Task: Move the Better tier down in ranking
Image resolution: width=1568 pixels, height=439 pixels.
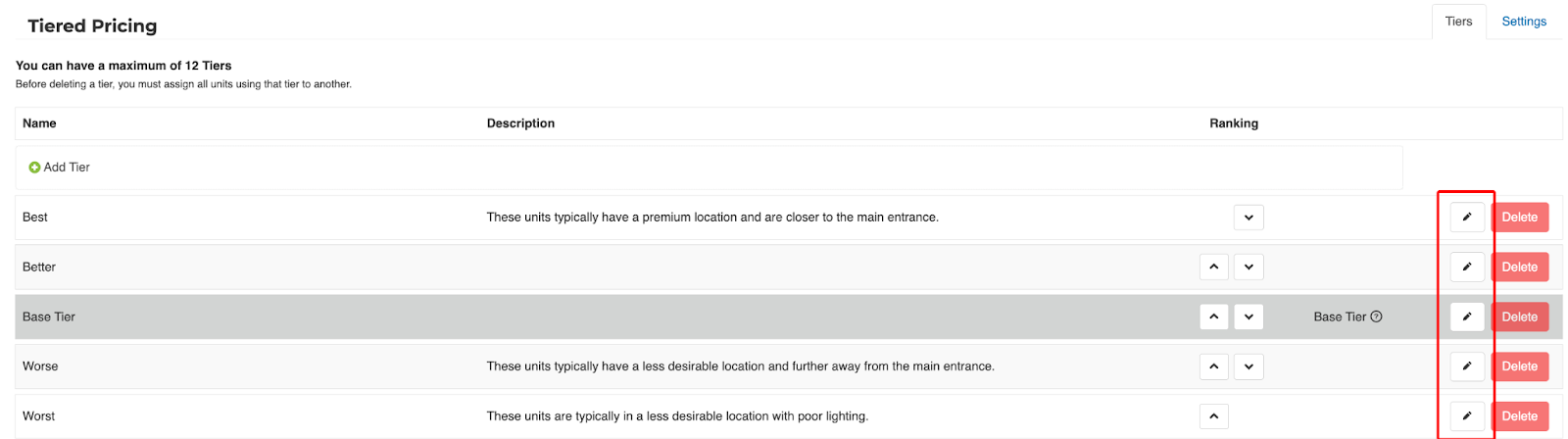Action: pos(1249,267)
